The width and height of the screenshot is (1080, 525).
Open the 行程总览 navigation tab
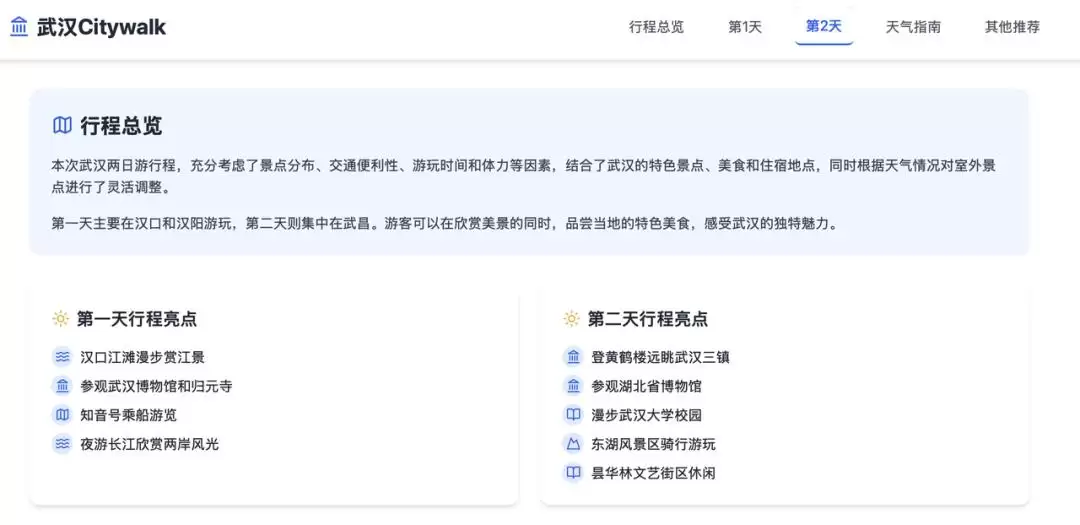(x=656, y=28)
